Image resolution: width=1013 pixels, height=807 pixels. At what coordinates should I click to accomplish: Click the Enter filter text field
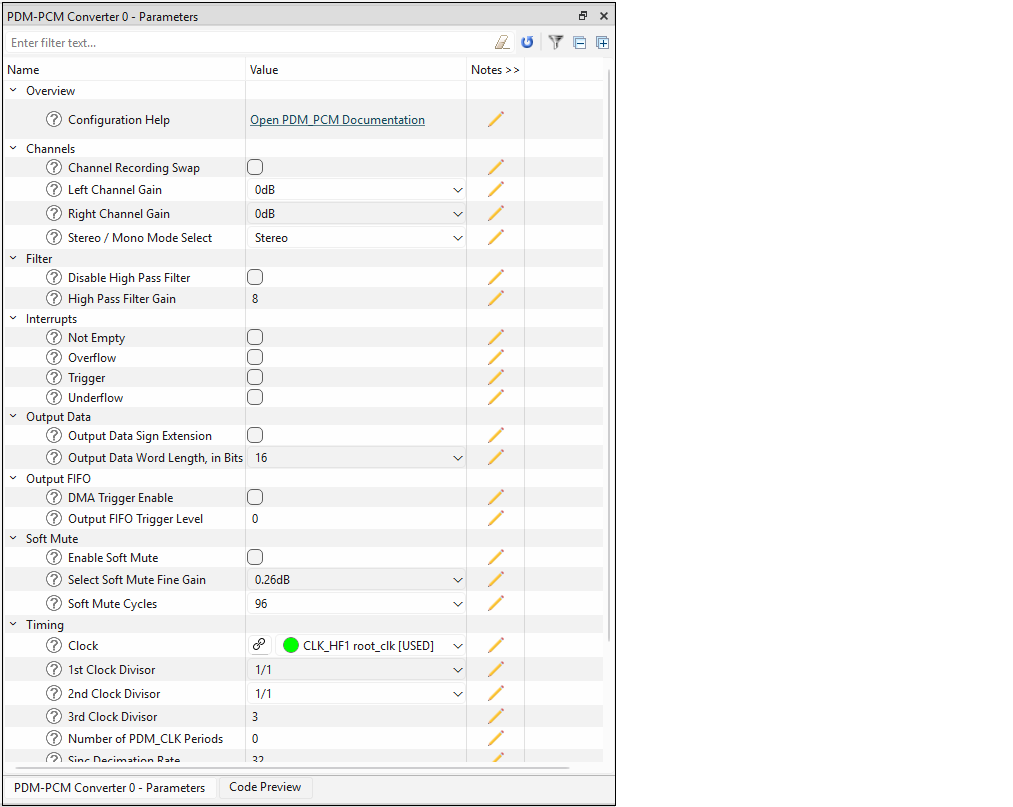coord(250,43)
